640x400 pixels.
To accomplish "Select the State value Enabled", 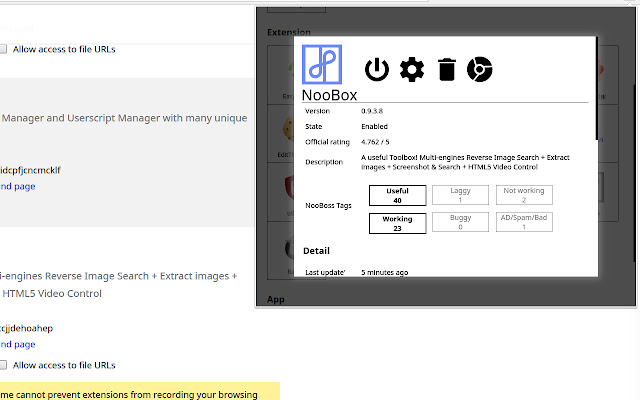I will pyautogui.click(x=374, y=127).
